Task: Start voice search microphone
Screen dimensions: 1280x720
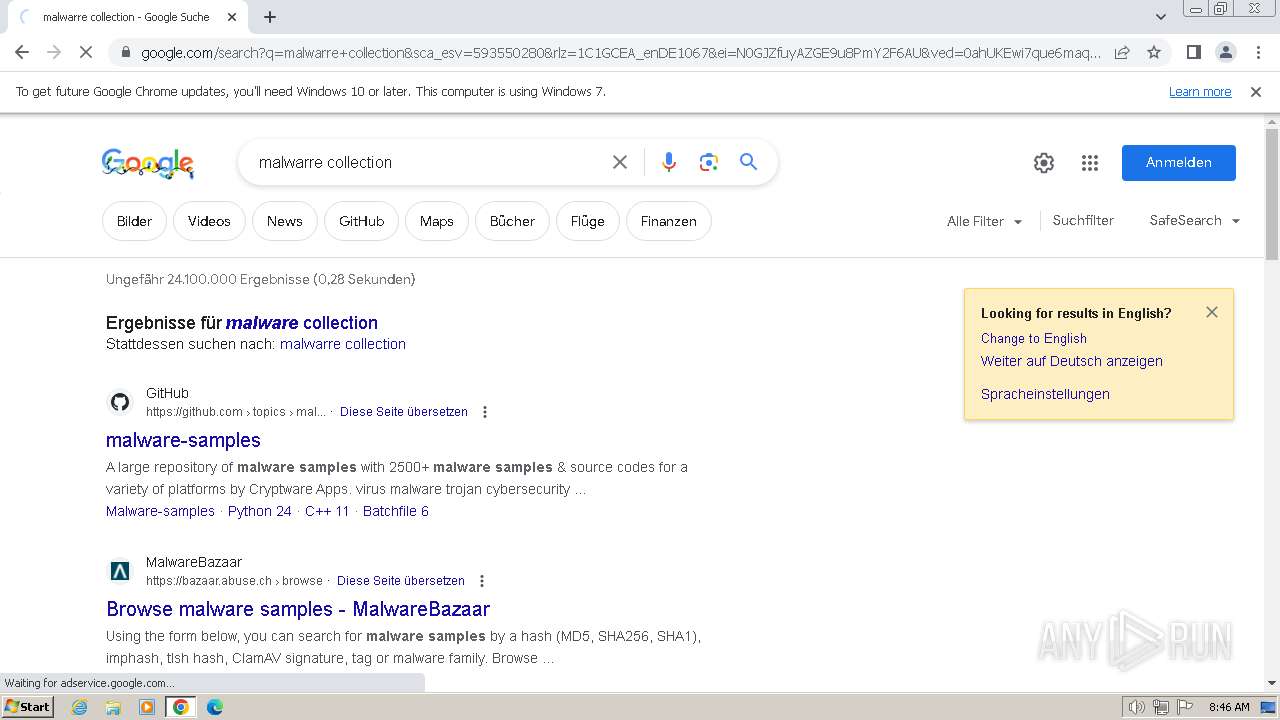Action: (669, 162)
